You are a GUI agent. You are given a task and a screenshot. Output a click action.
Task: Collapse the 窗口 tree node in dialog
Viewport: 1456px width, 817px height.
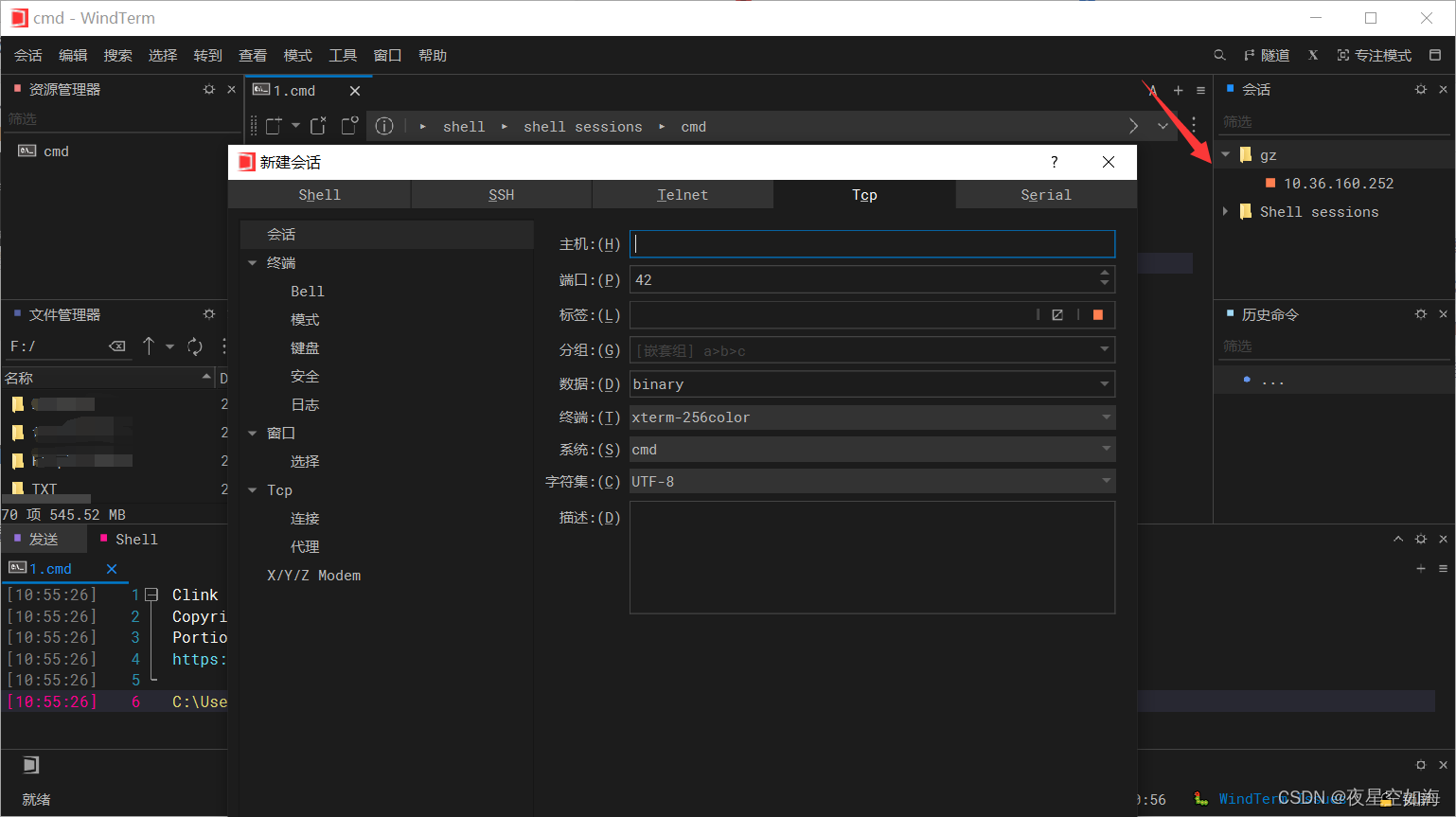tap(253, 434)
